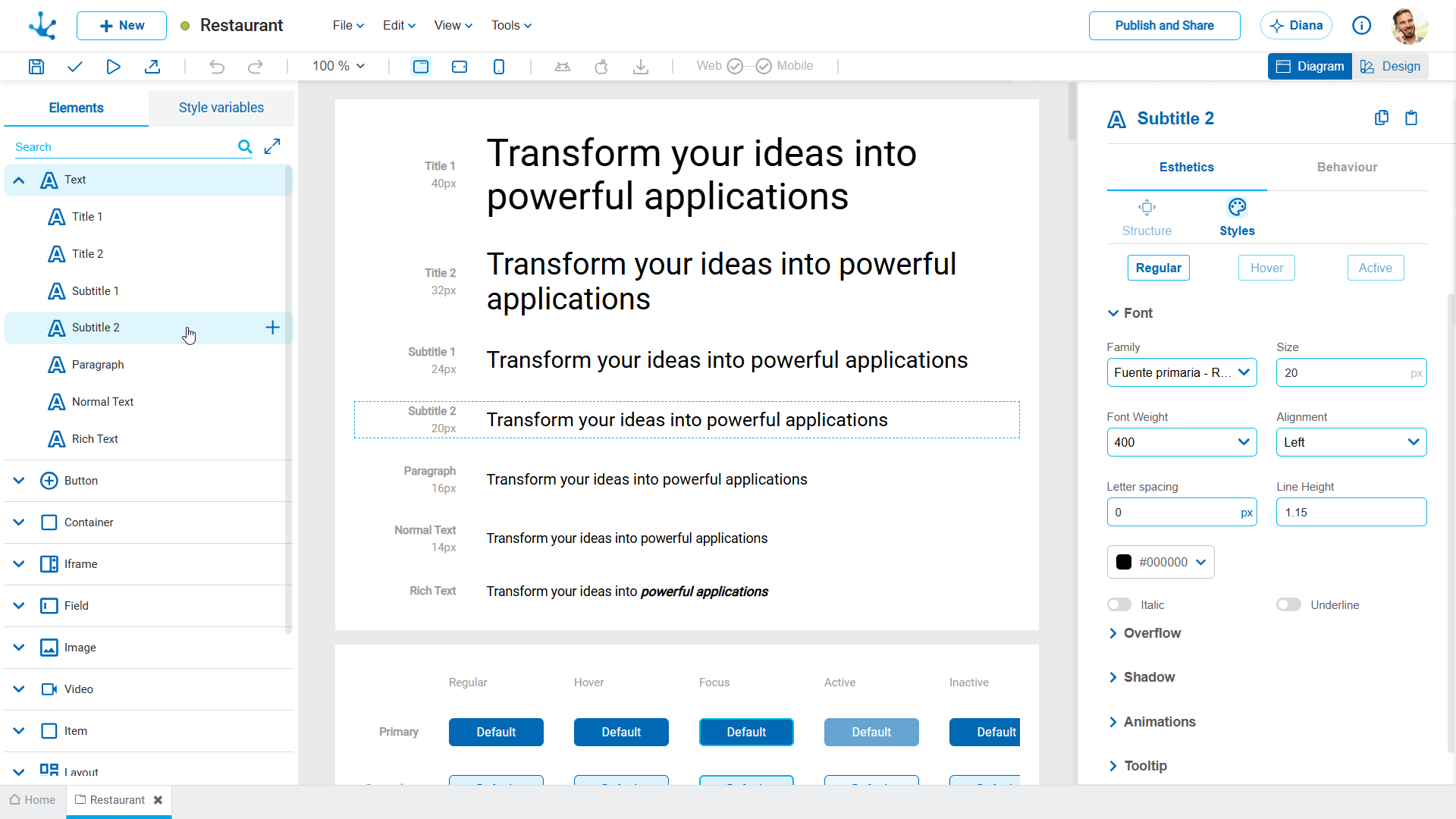Click the Apple platform icon
The width and height of the screenshot is (1456, 819).
[x=601, y=67]
